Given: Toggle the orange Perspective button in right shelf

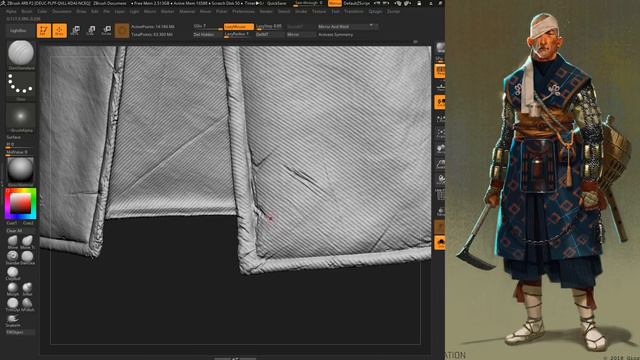Looking at the screenshot, I should pos(440,71).
